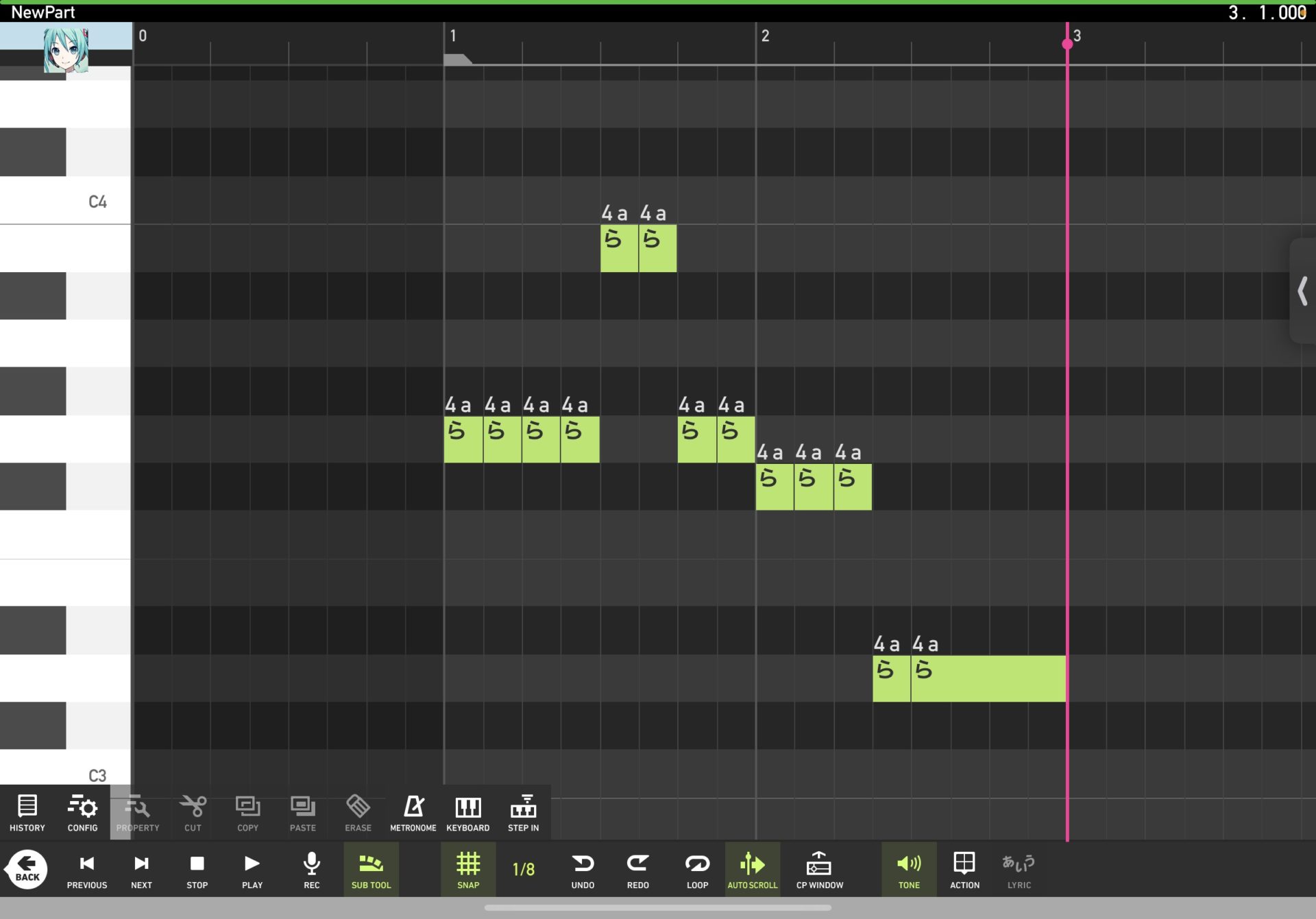The height and width of the screenshot is (919, 1316).
Task: Disable Auto Scroll
Action: [752, 869]
